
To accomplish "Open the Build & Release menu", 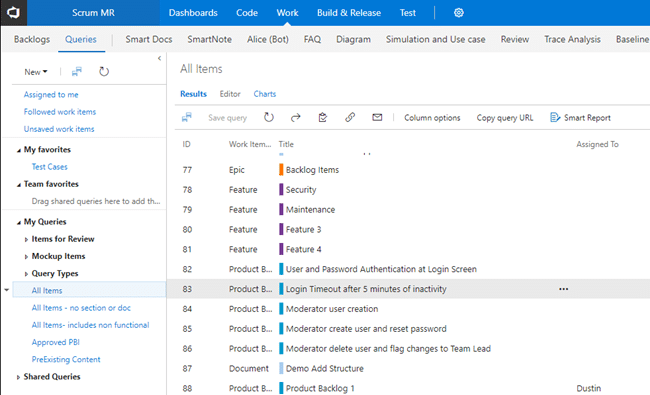I will (x=349, y=13).
